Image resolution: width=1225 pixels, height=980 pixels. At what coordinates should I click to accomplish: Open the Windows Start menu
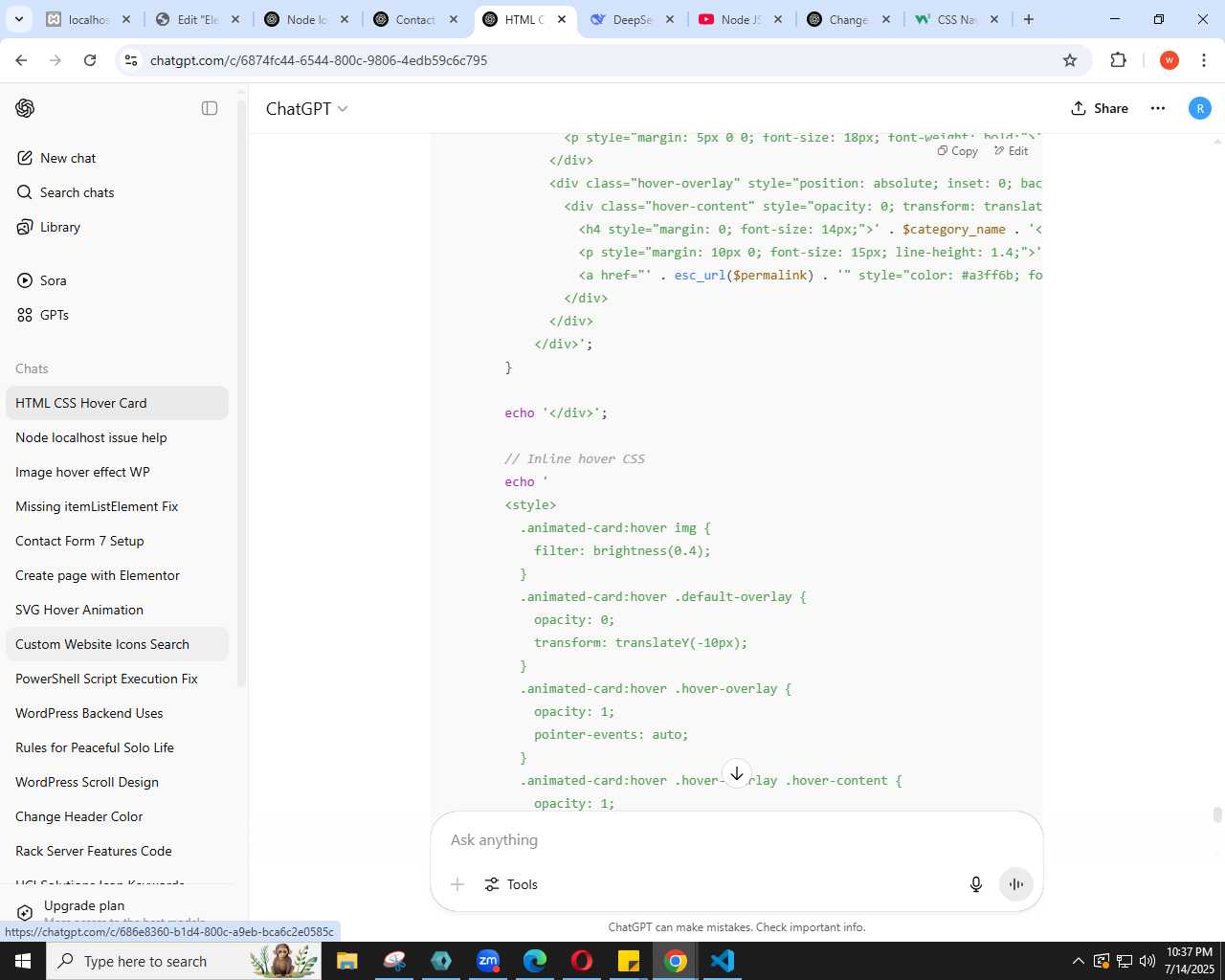23,961
